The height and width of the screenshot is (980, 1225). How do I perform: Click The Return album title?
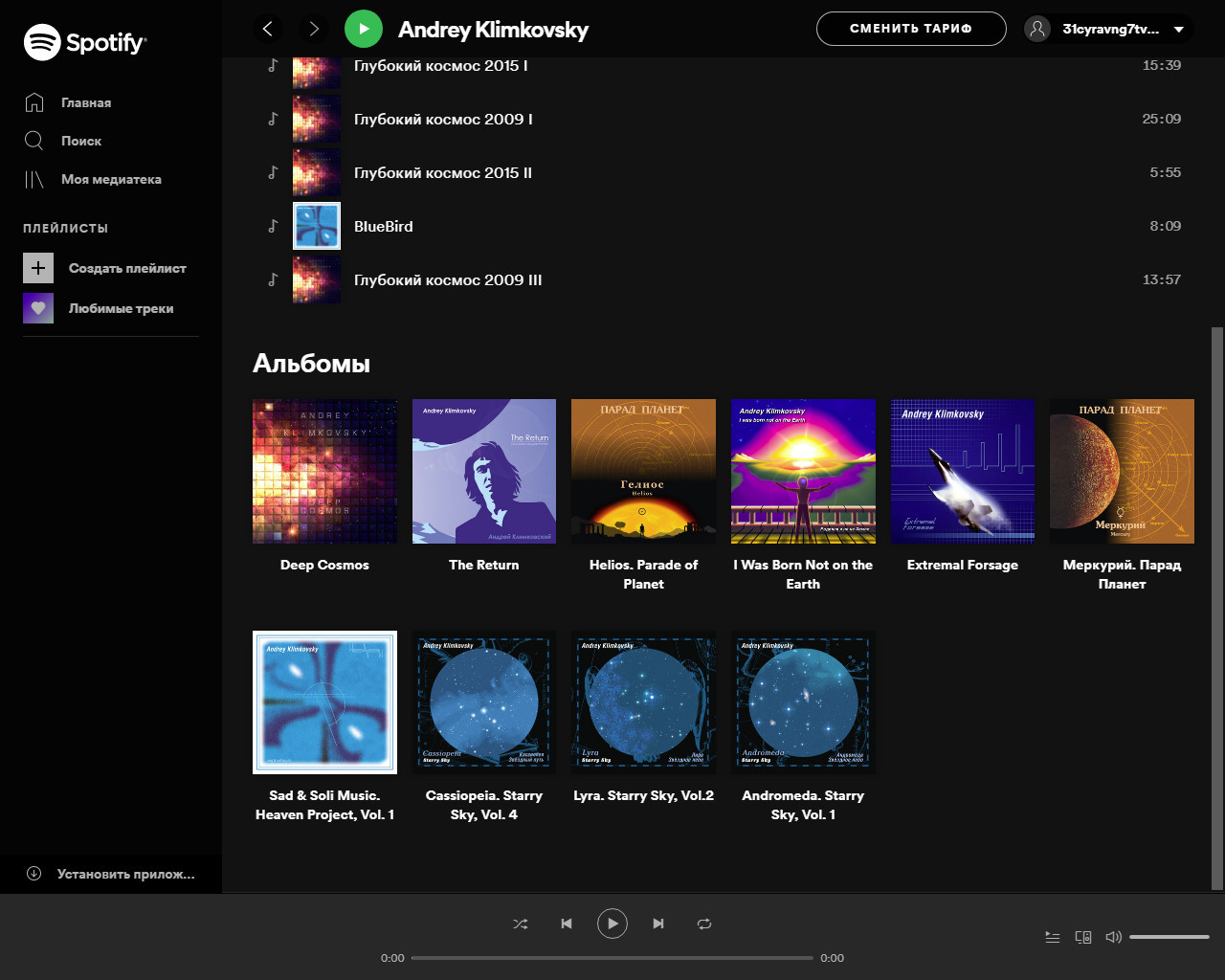[x=484, y=565]
